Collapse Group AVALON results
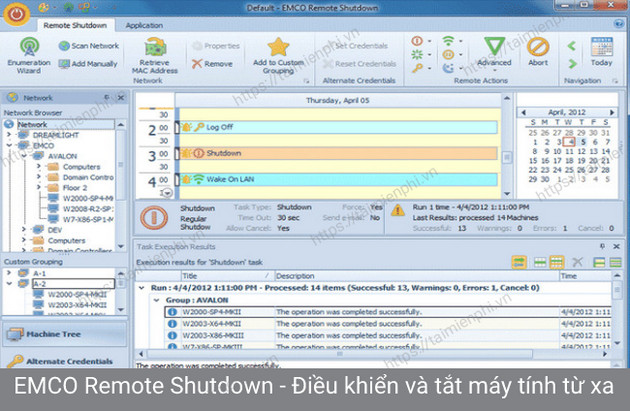Image resolution: width=630 pixels, height=411 pixels. pyautogui.click(x=157, y=300)
